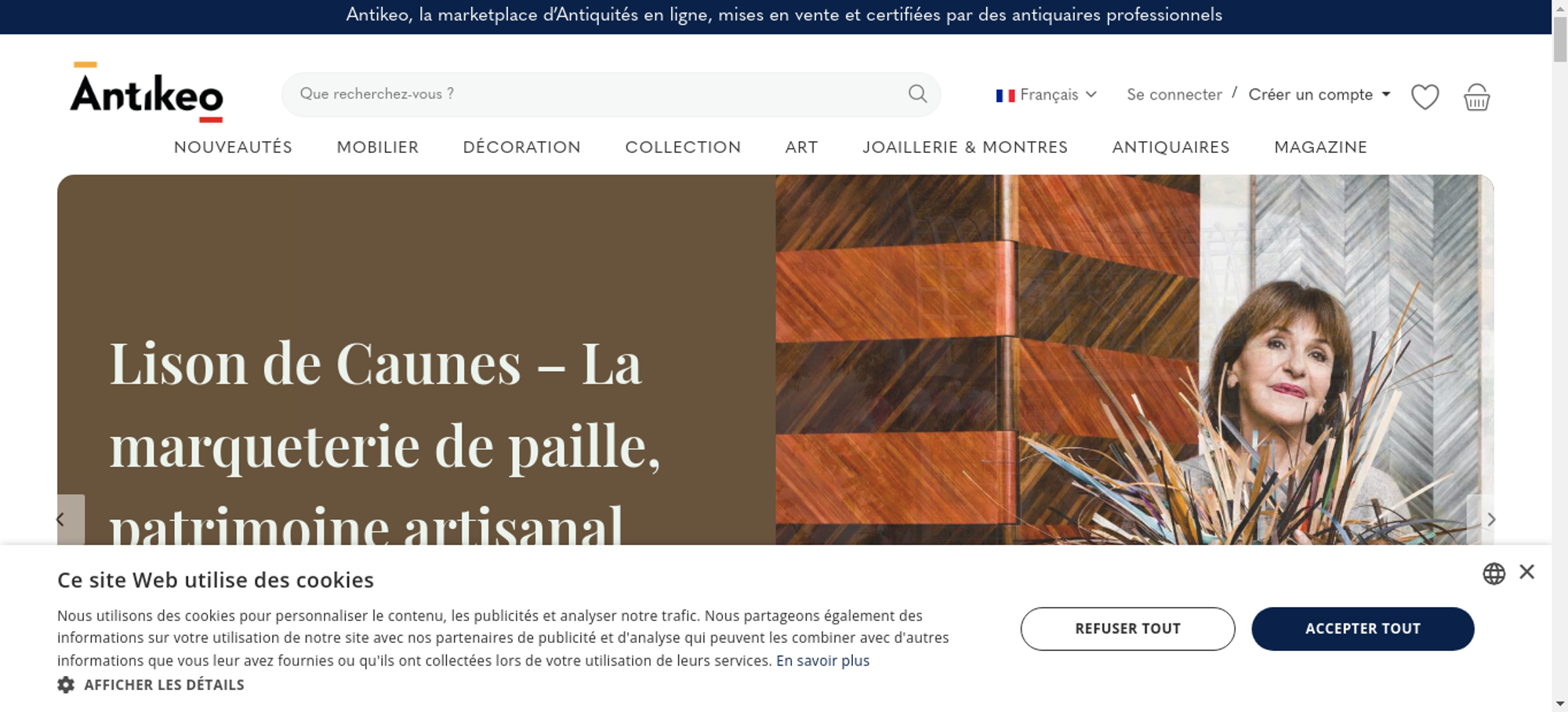Screen dimensions: 1568x712
Task: Show previous carousel slide
Action: (61, 519)
